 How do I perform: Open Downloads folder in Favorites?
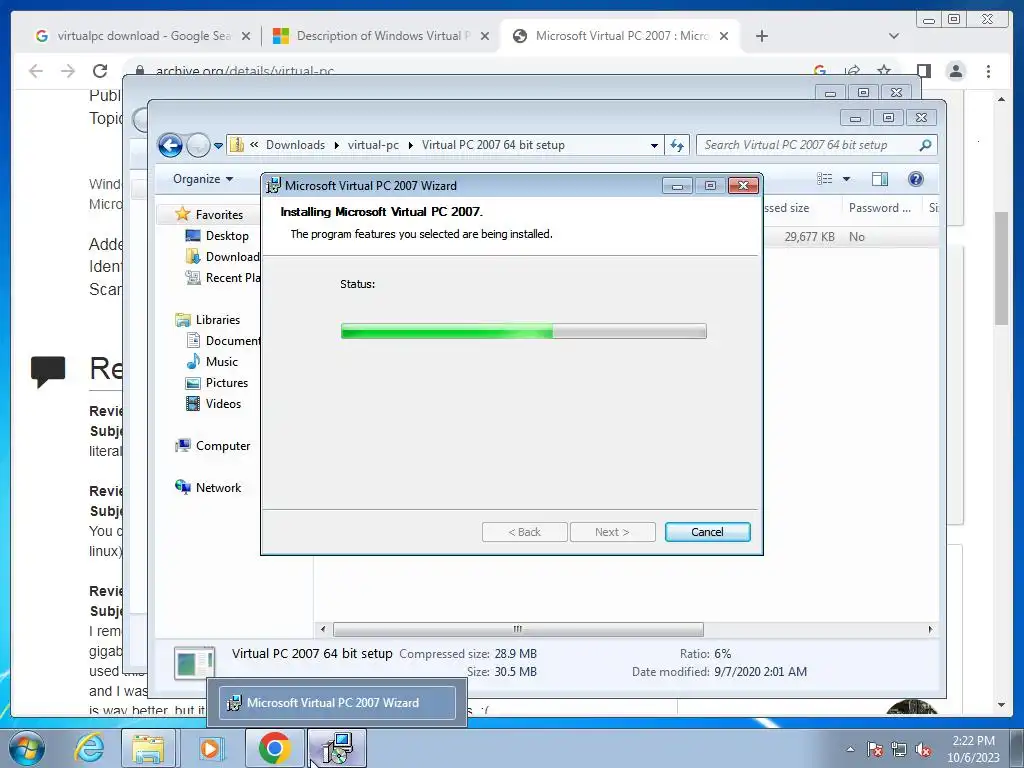(x=223, y=257)
